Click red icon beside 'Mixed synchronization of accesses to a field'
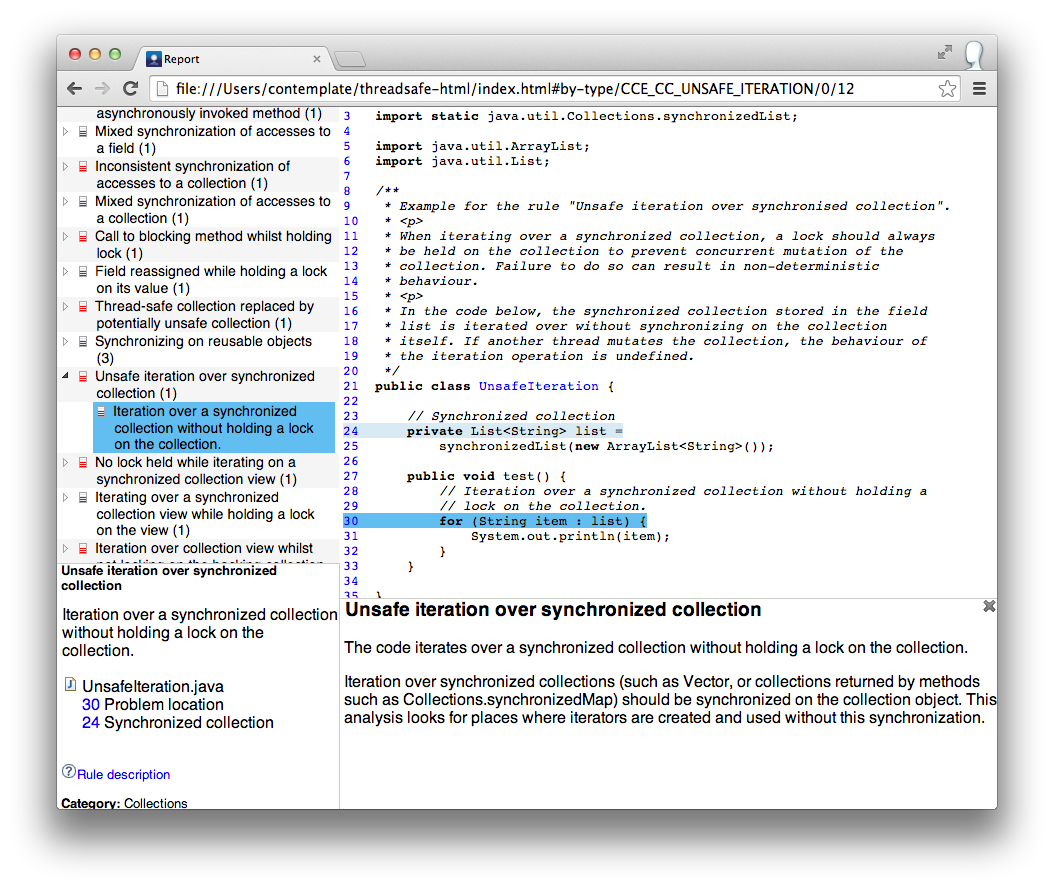1054x888 pixels. click(x=83, y=132)
